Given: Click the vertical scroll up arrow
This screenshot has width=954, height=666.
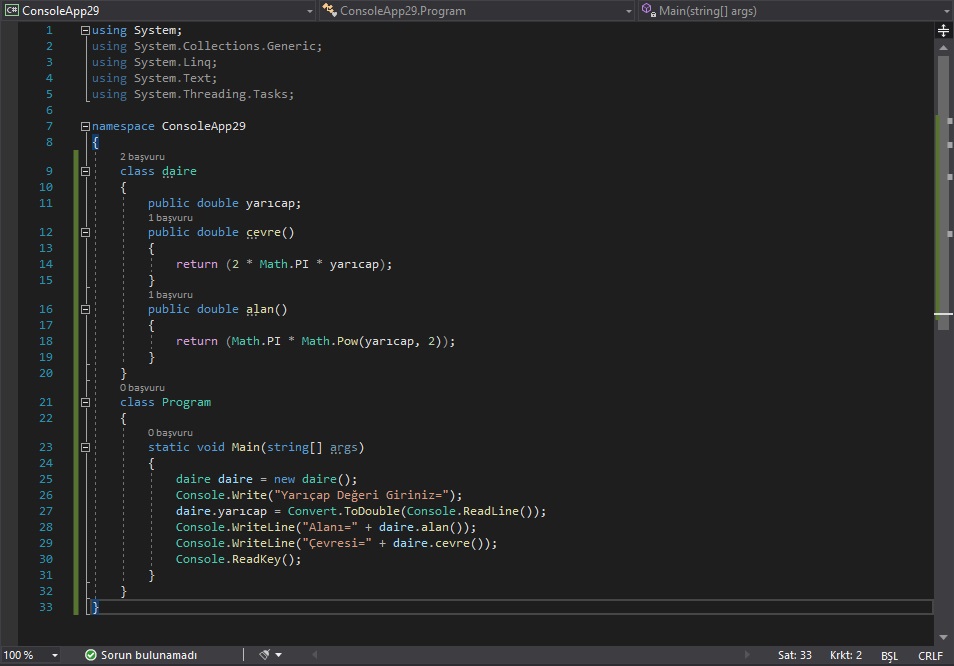Looking at the screenshot, I should coord(943,47).
